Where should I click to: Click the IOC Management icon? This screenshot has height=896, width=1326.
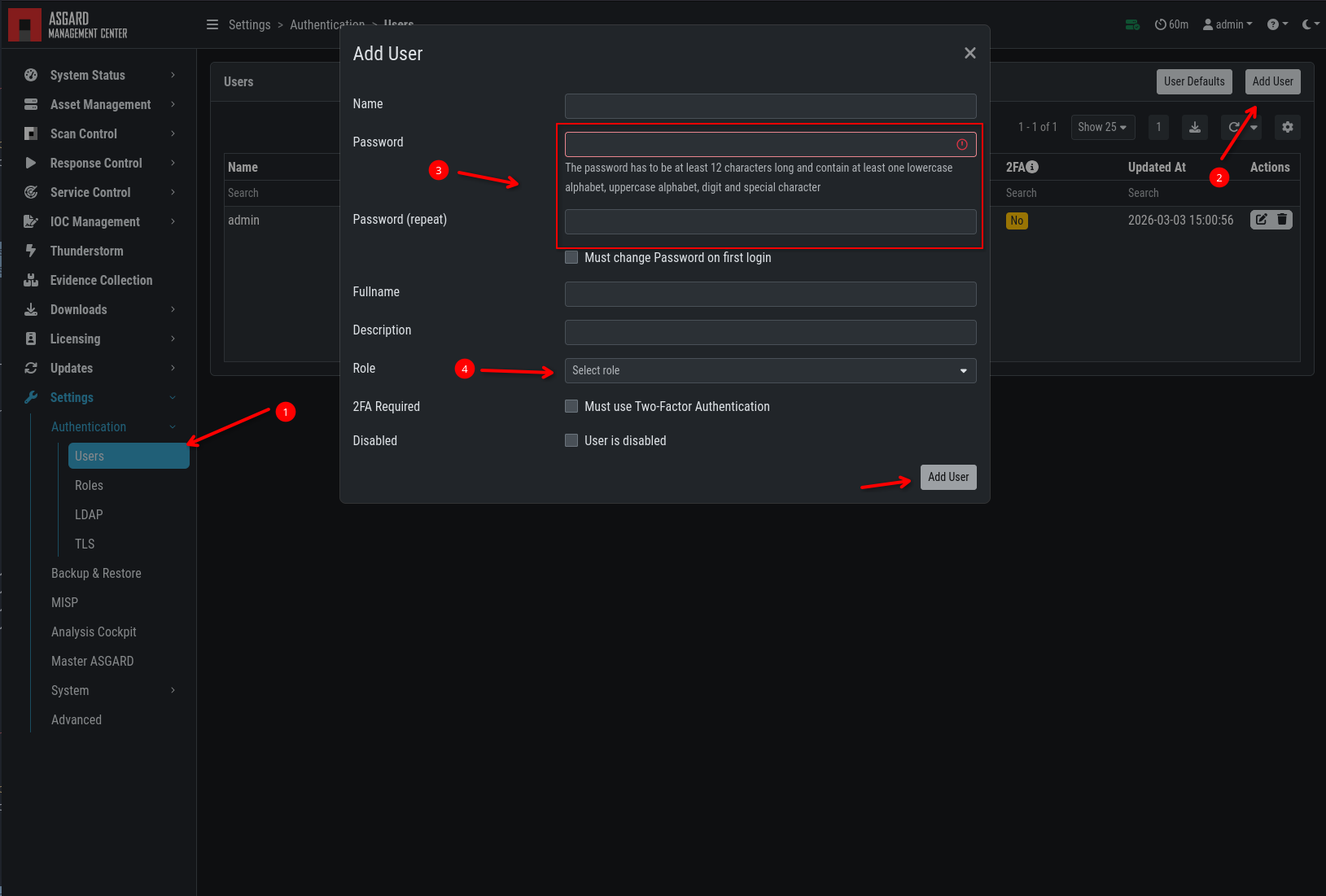pyautogui.click(x=31, y=221)
